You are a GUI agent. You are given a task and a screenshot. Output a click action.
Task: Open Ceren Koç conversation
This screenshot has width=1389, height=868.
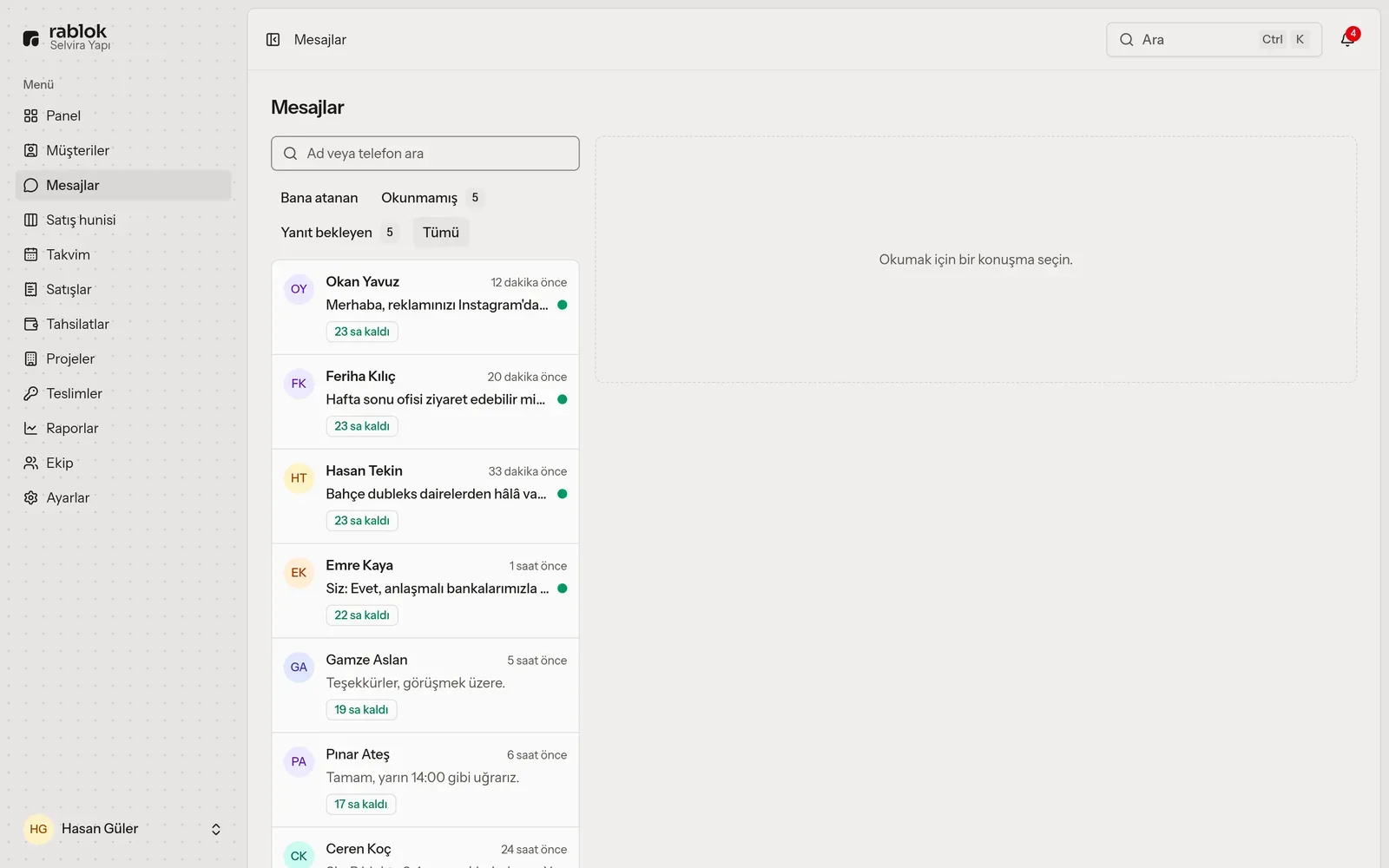point(425,848)
